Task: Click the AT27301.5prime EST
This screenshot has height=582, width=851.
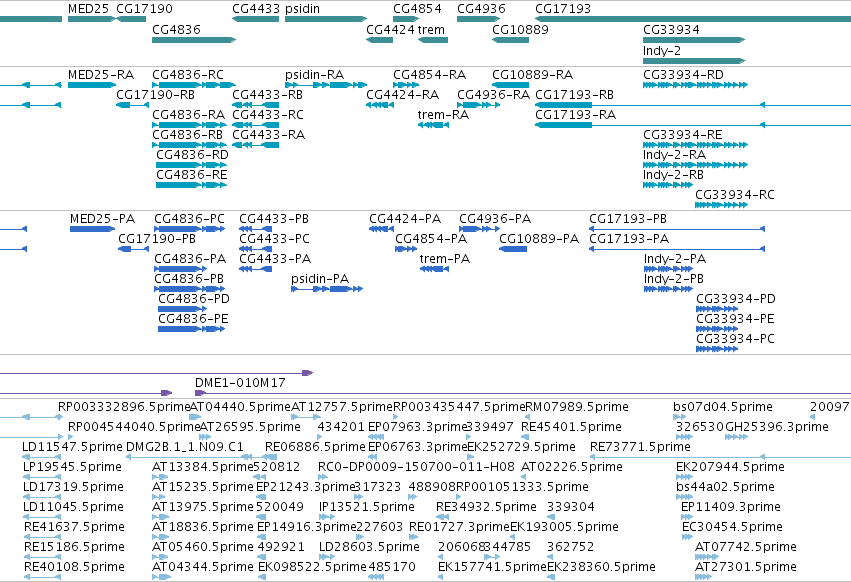Action: pyautogui.click(x=746, y=567)
